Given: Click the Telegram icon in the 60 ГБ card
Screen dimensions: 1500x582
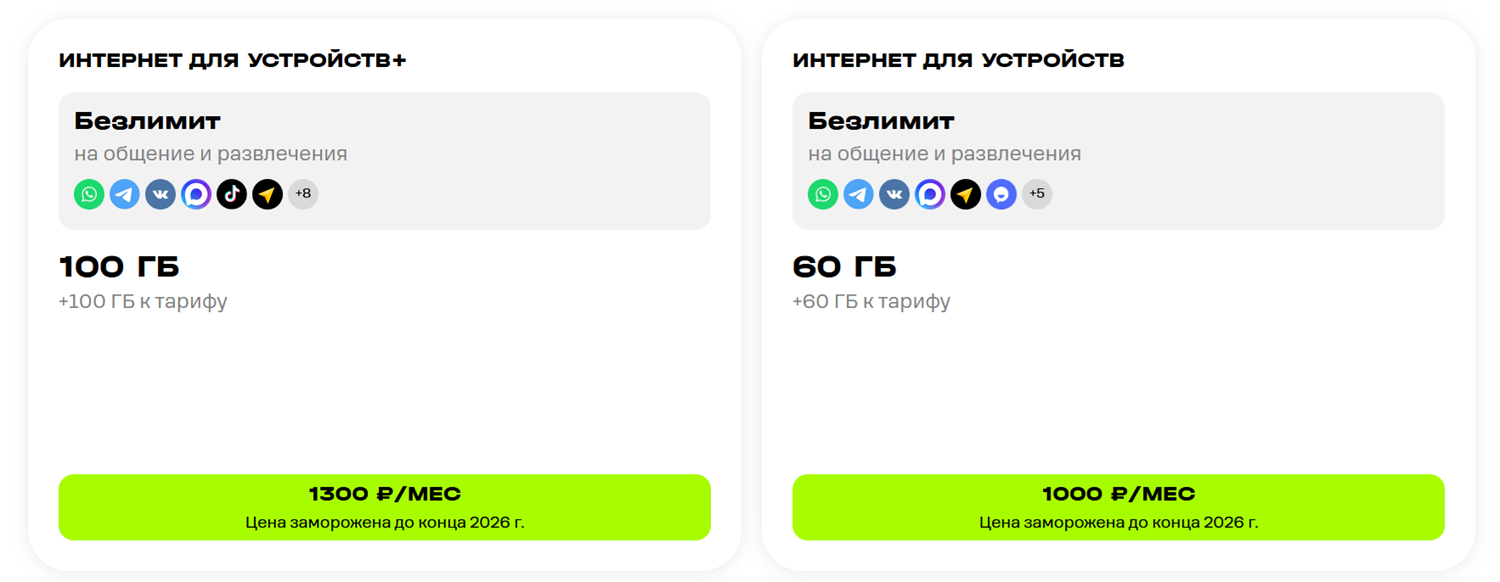Looking at the screenshot, I should 859,194.
